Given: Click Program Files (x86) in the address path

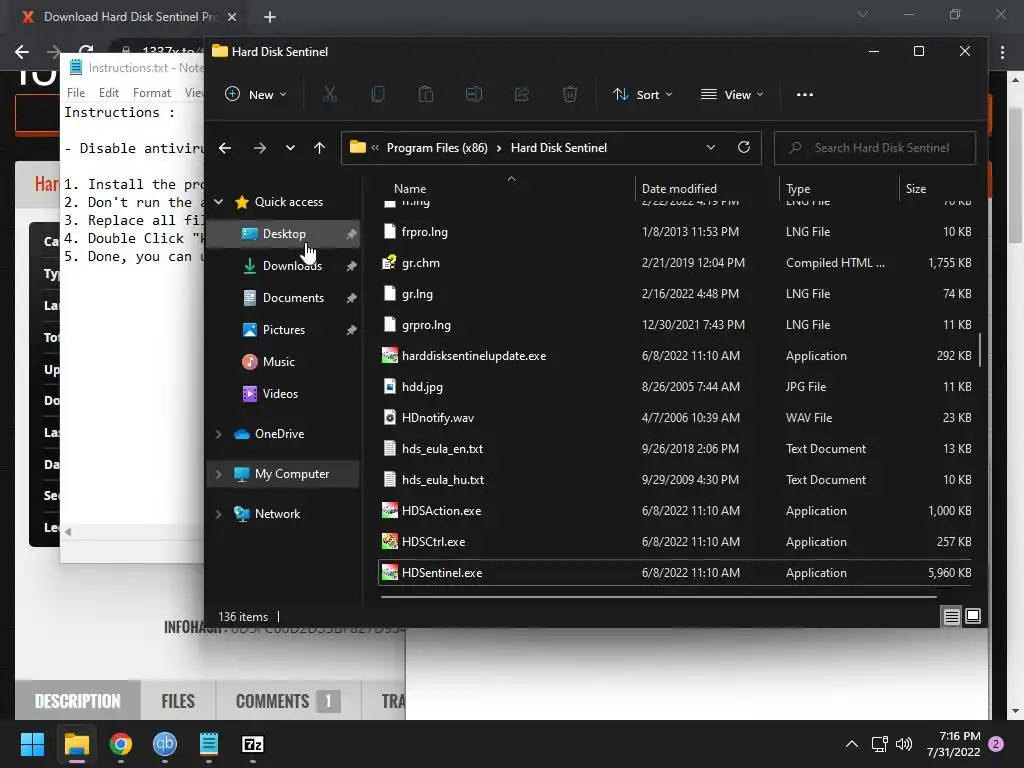Looking at the screenshot, I should 437,148.
